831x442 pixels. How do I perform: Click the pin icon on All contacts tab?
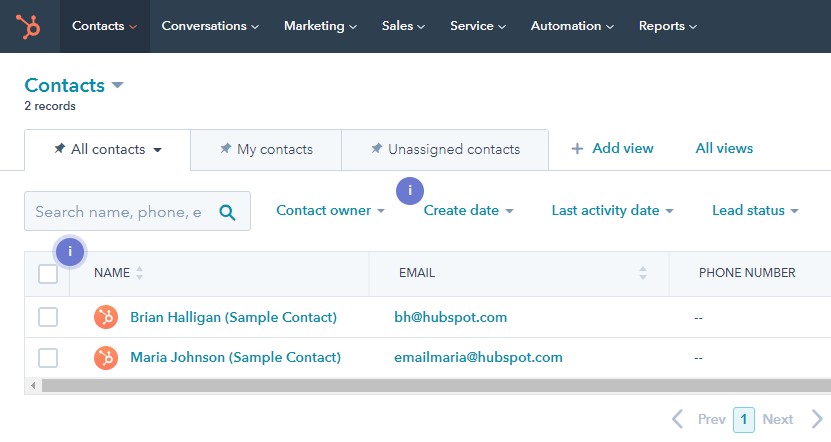coord(59,148)
